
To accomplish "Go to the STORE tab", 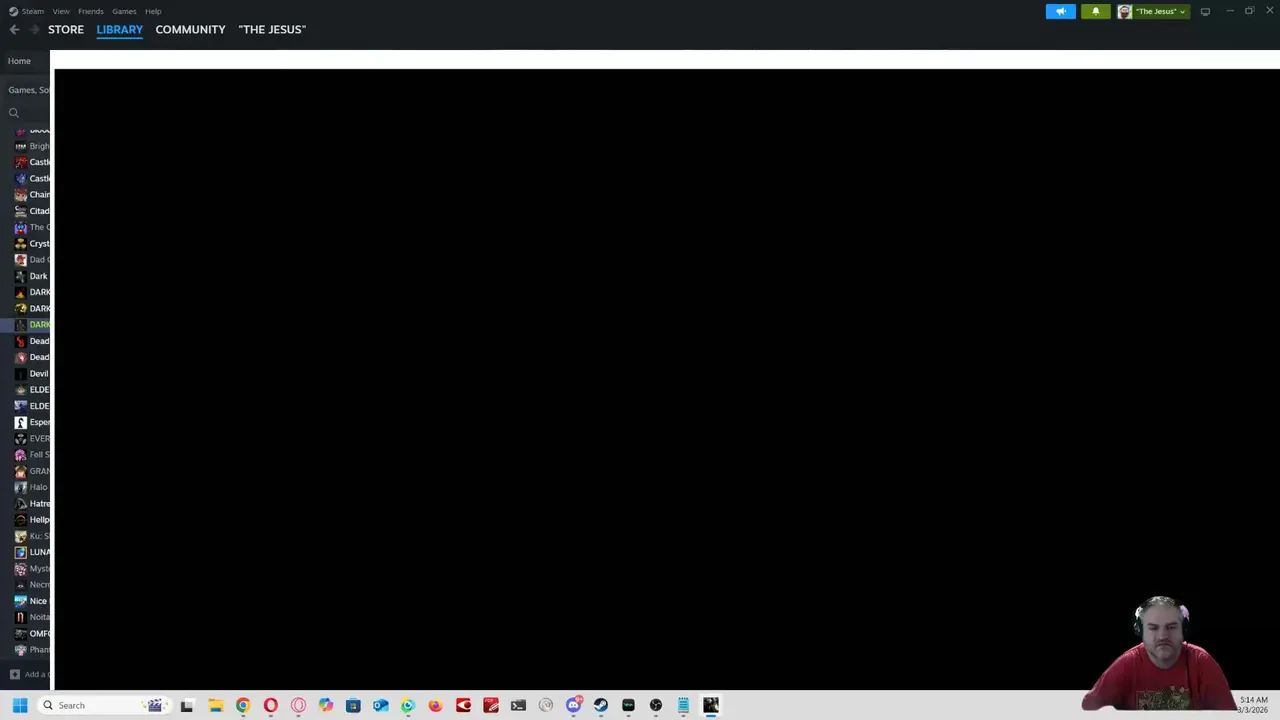I will point(66,29).
